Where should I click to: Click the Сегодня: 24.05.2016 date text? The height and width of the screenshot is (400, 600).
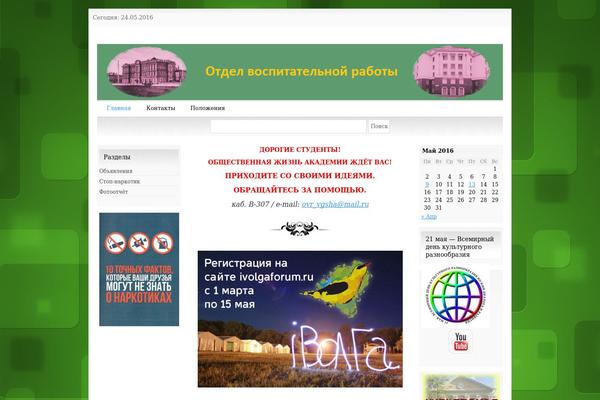coord(123,18)
